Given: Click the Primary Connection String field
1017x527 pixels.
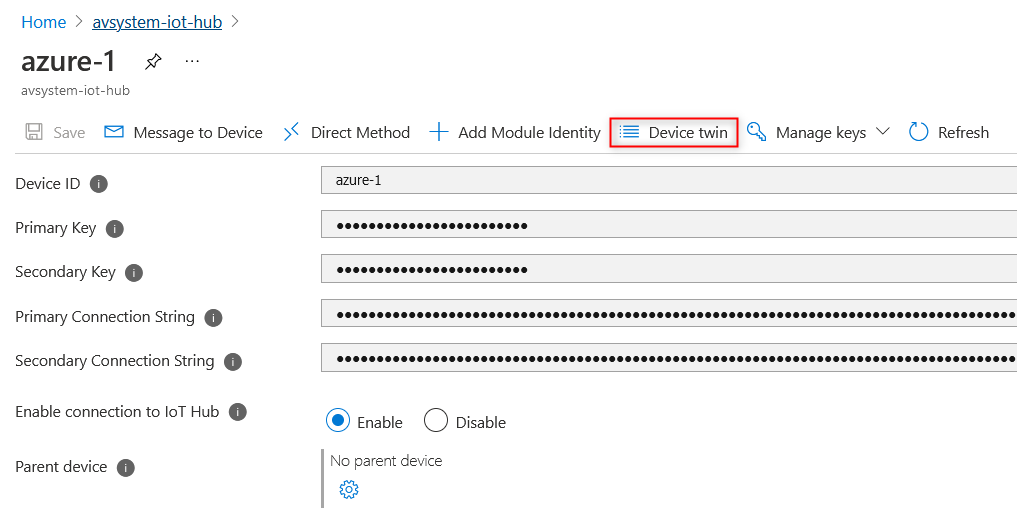Looking at the screenshot, I should pyautogui.click(x=669, y=314).
